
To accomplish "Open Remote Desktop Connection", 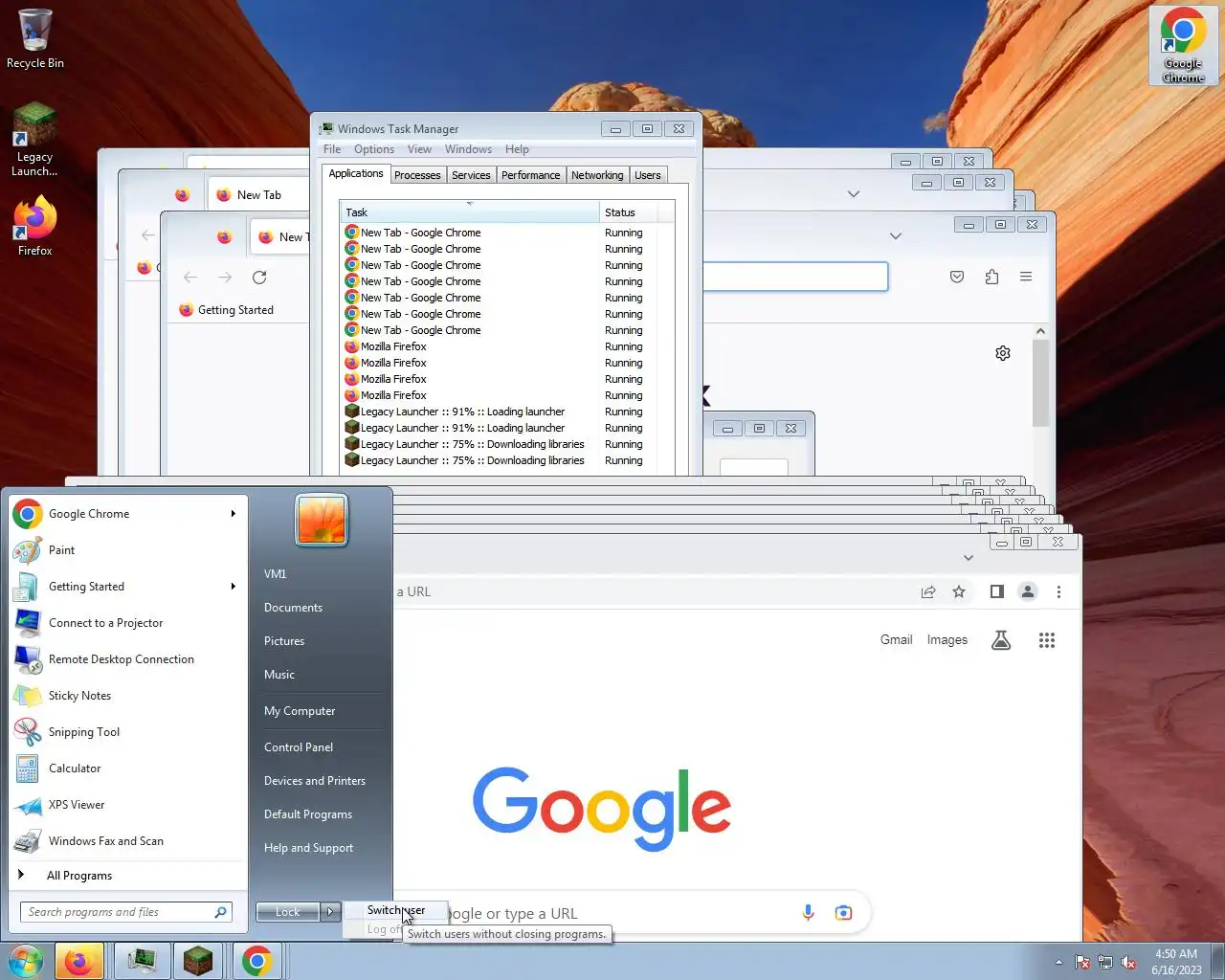I will (128, 659).
